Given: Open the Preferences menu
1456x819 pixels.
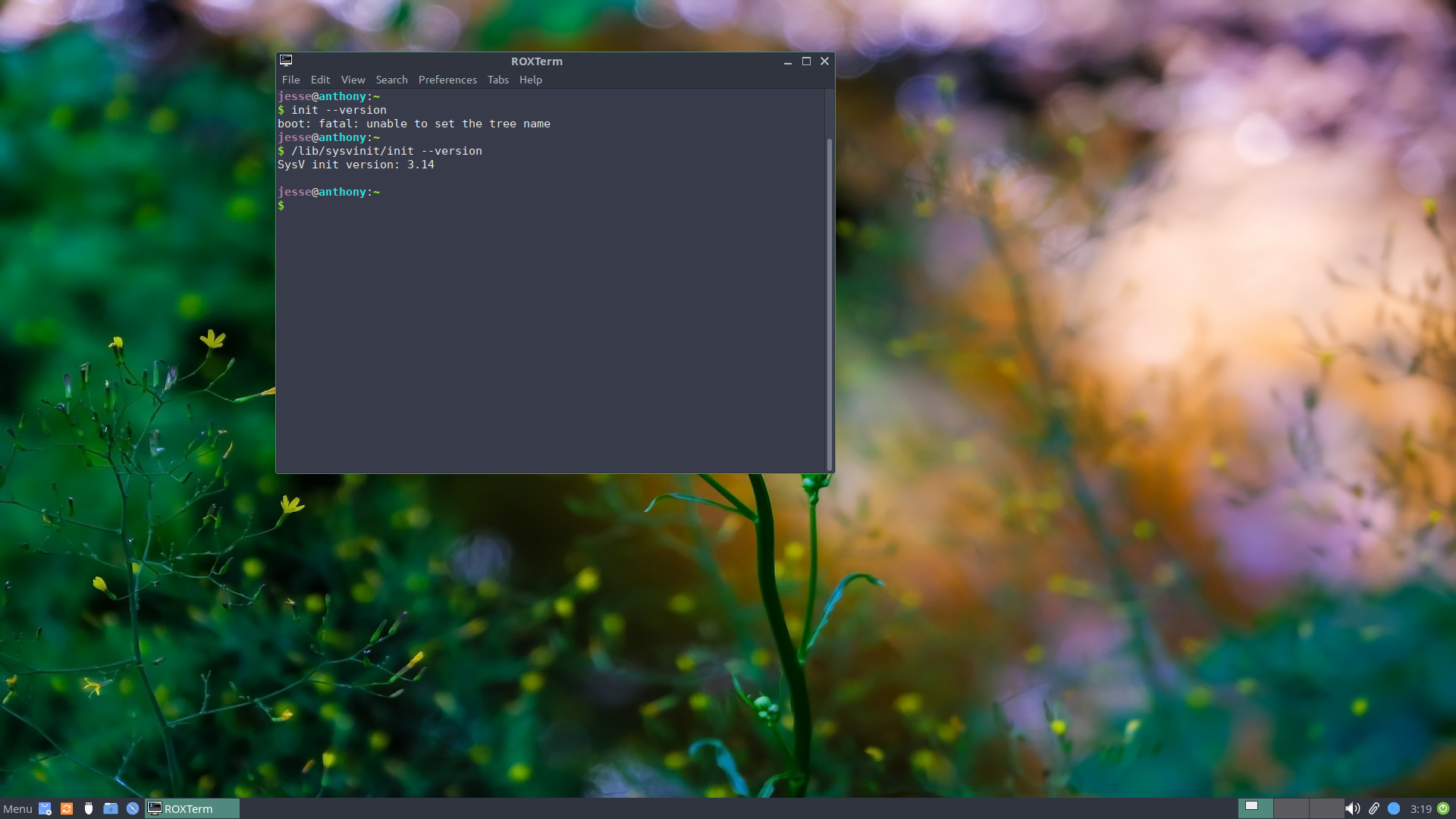Looking at the screenshot, I should coord(447,80).
